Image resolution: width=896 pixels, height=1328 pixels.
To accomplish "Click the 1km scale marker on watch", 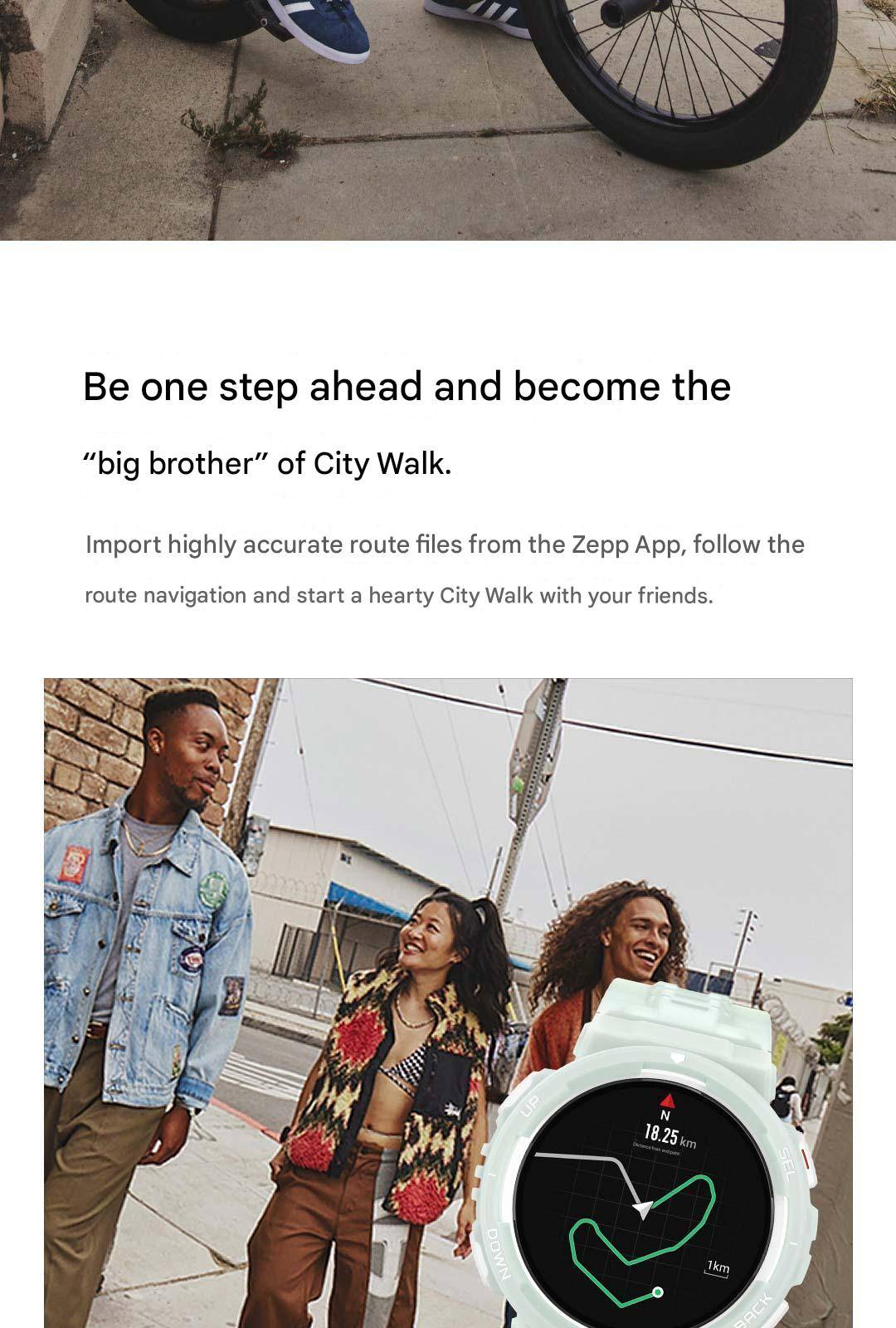I will (x=718, y=1268).
